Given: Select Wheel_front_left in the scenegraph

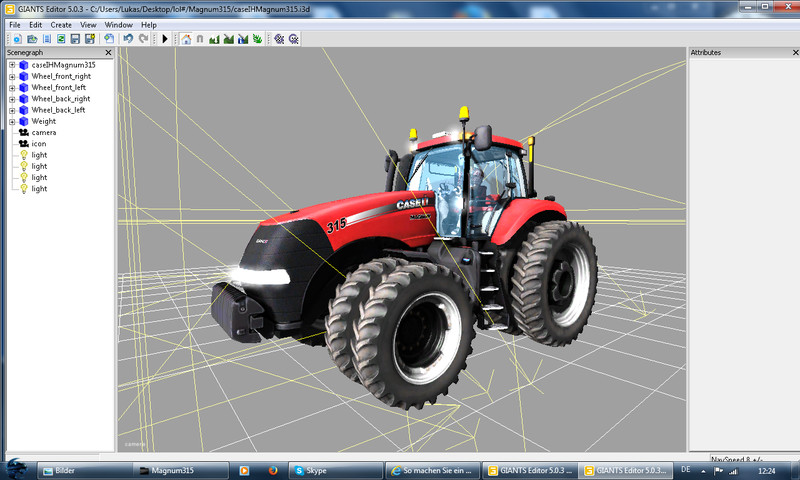Looking at the screenshot, I should click(x=59, y=87).
